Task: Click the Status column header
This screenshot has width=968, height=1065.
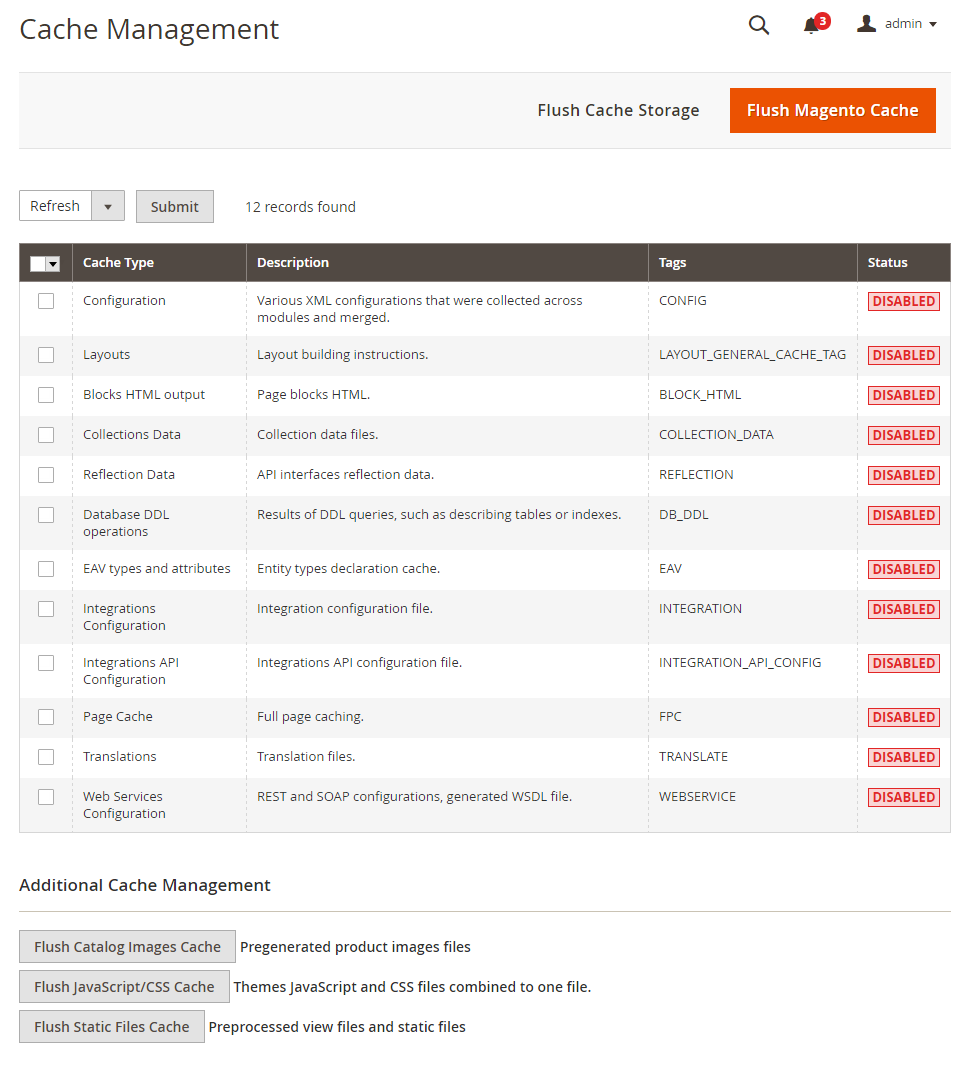Action: pos(887,263)
